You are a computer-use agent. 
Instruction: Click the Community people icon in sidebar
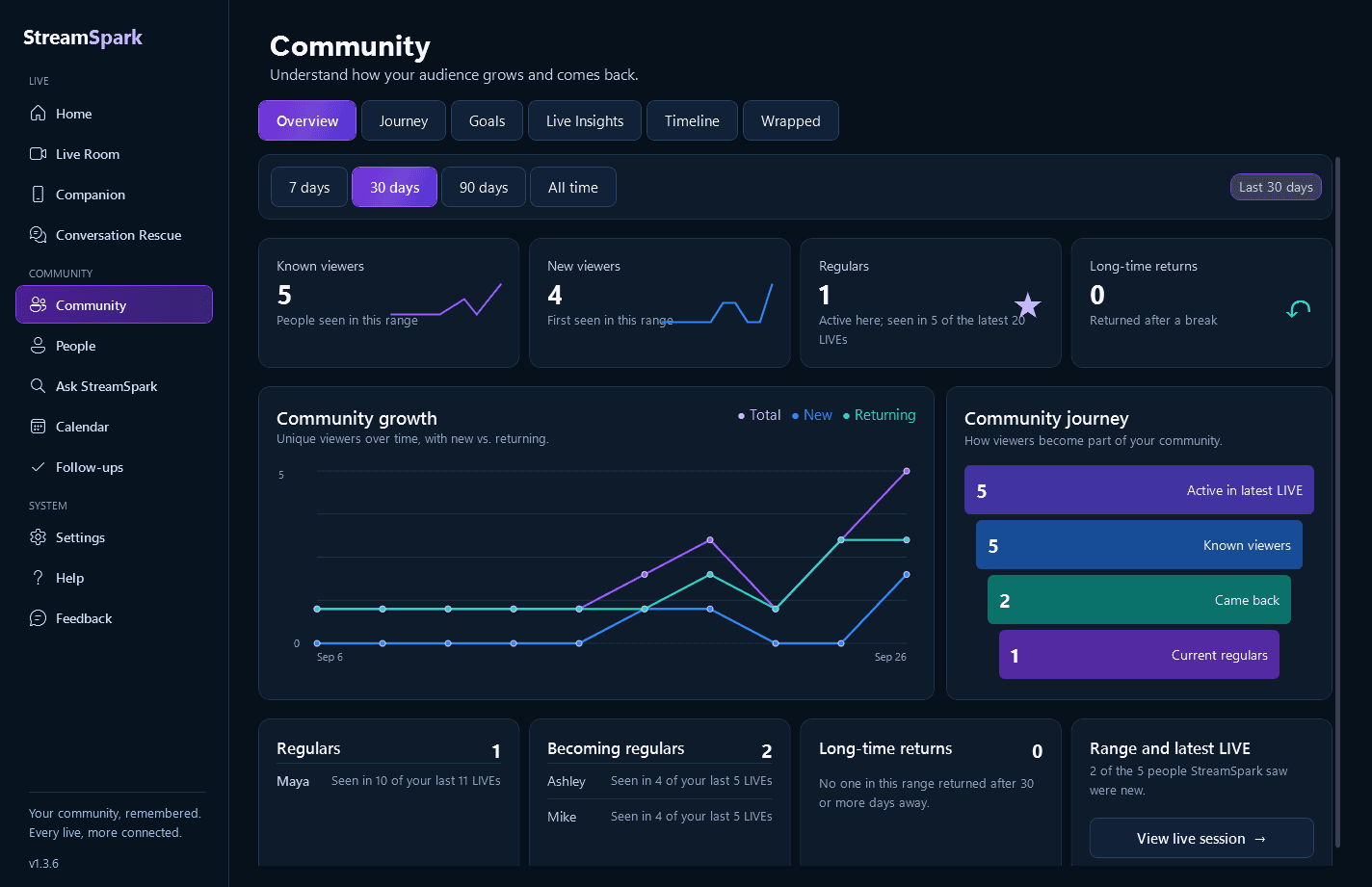(x=39, y=305)
